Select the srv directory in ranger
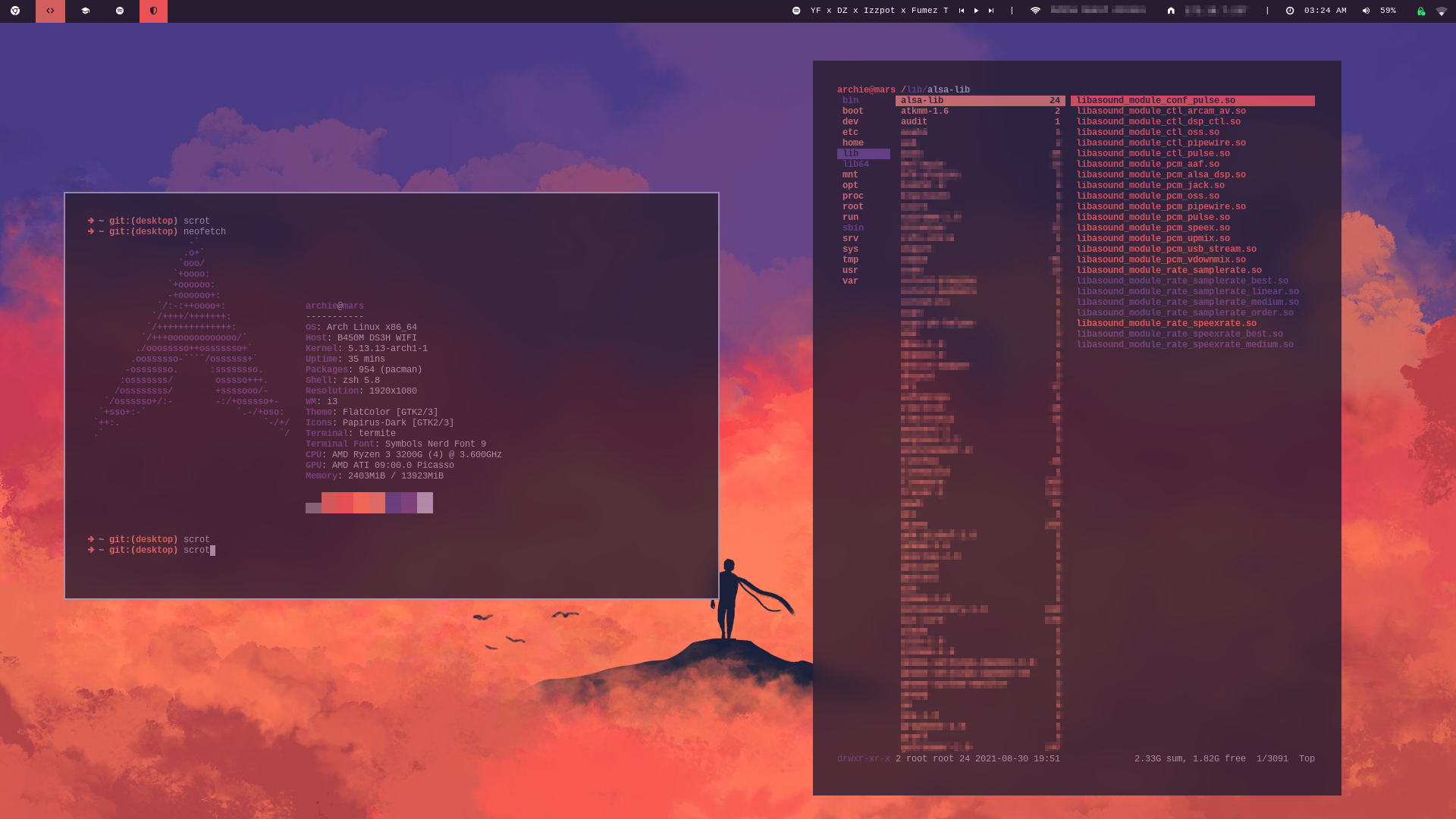 850,238
